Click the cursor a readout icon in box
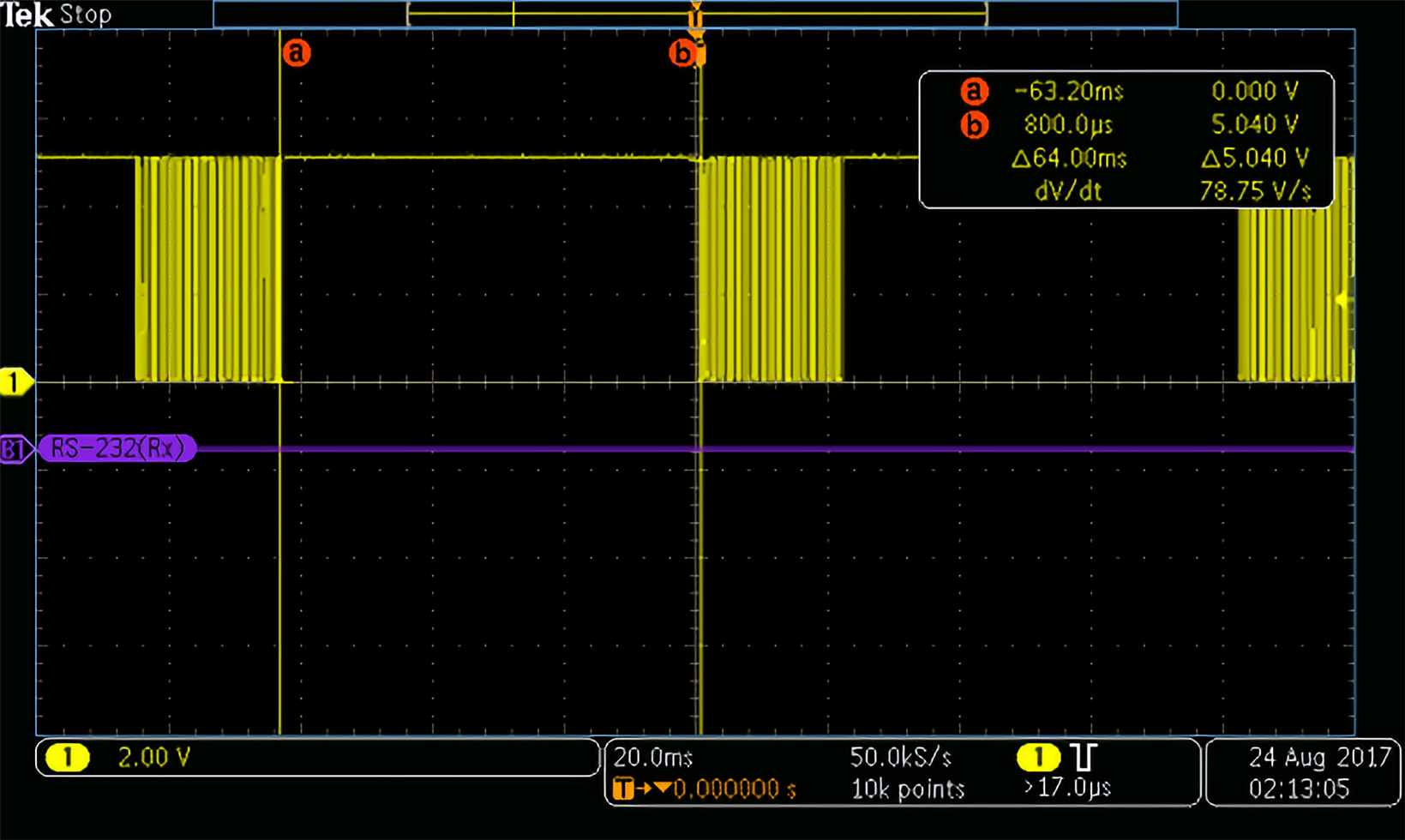 (974, 91)
